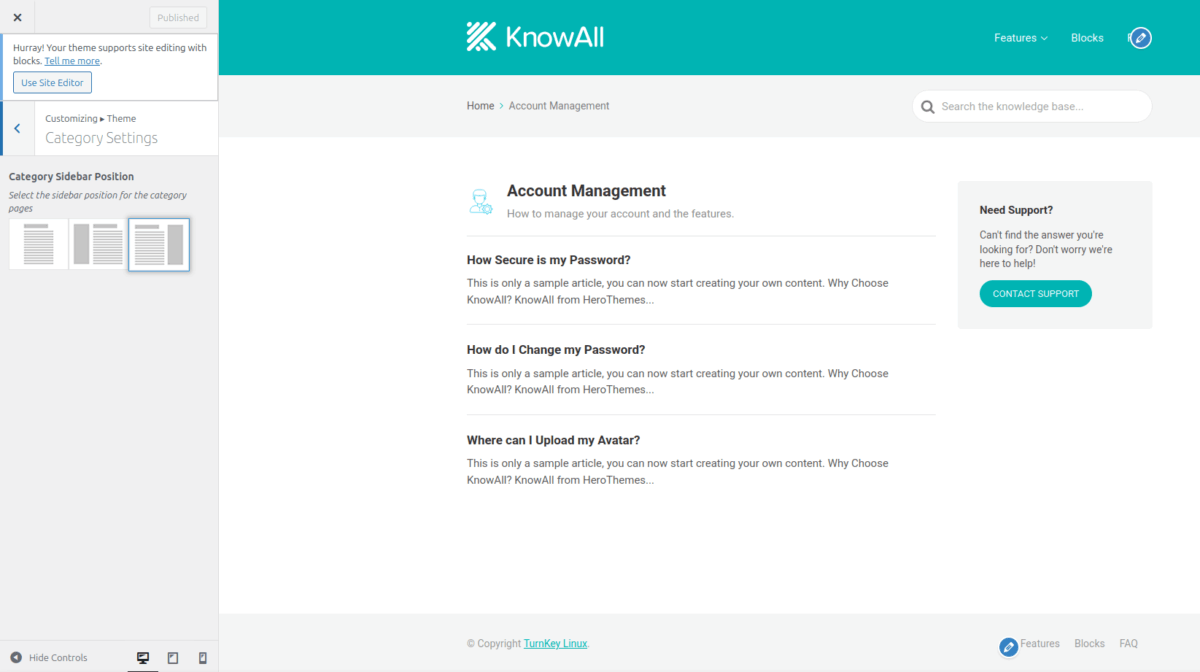The image size is (1200, 672).
Task: Open the FAQ link in footer menu
Action: (1128, 644)
